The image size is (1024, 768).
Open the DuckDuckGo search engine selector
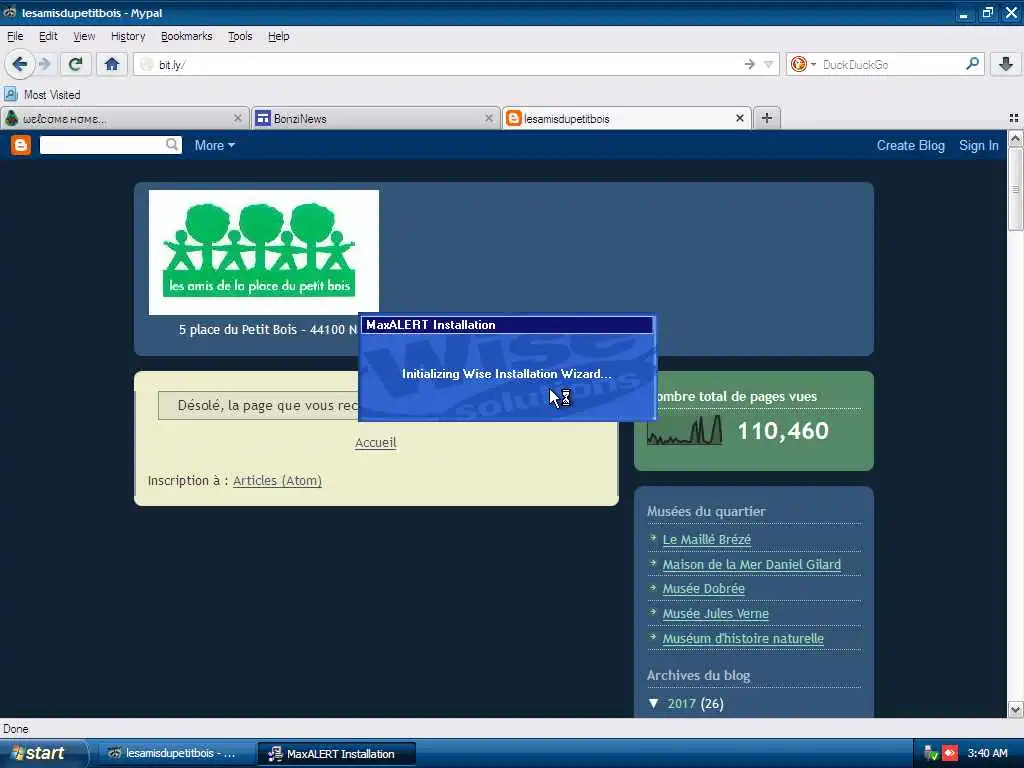pos(803,64)
